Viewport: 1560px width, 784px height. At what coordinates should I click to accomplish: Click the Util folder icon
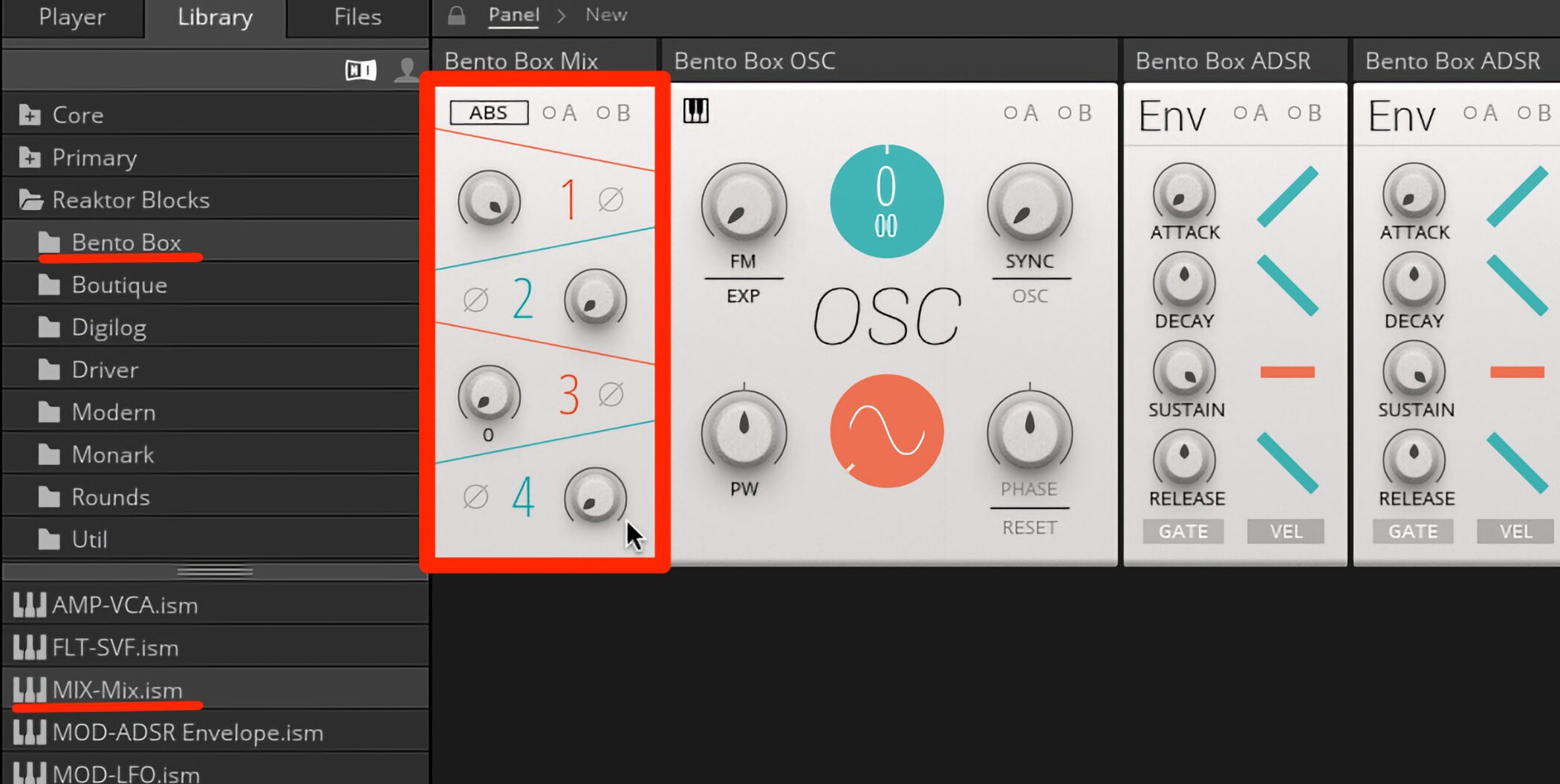49,539
